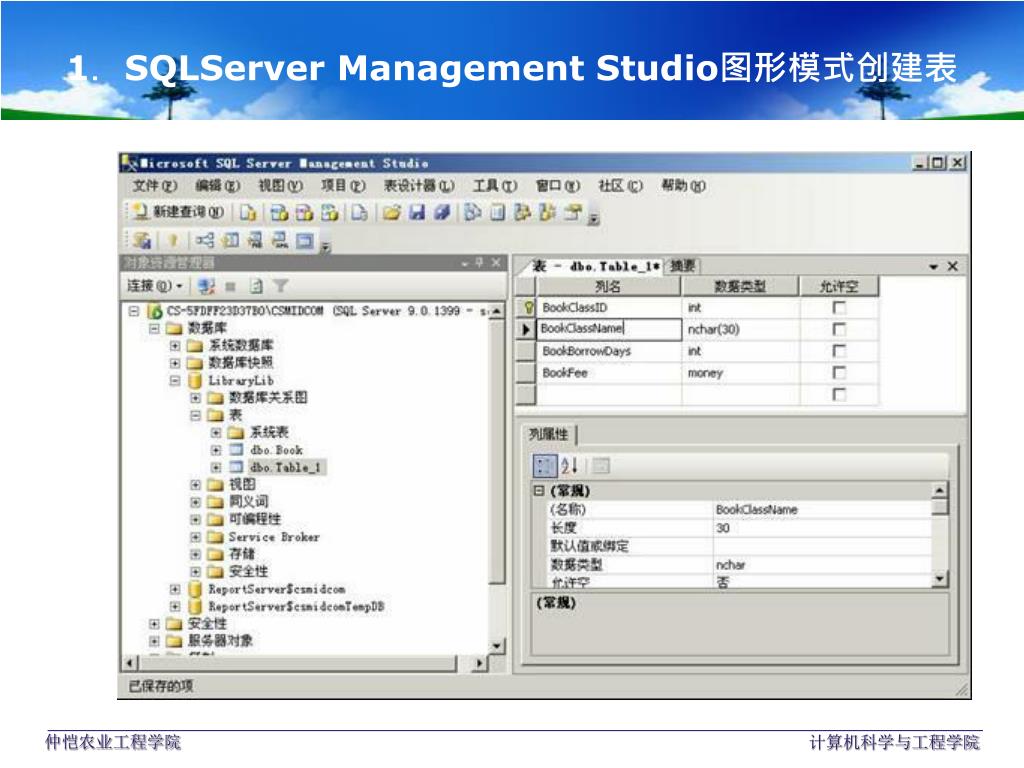Click the row selector for BookBorrowDays
Viewport: 1024px width, 768px height.
click(526, 351)
